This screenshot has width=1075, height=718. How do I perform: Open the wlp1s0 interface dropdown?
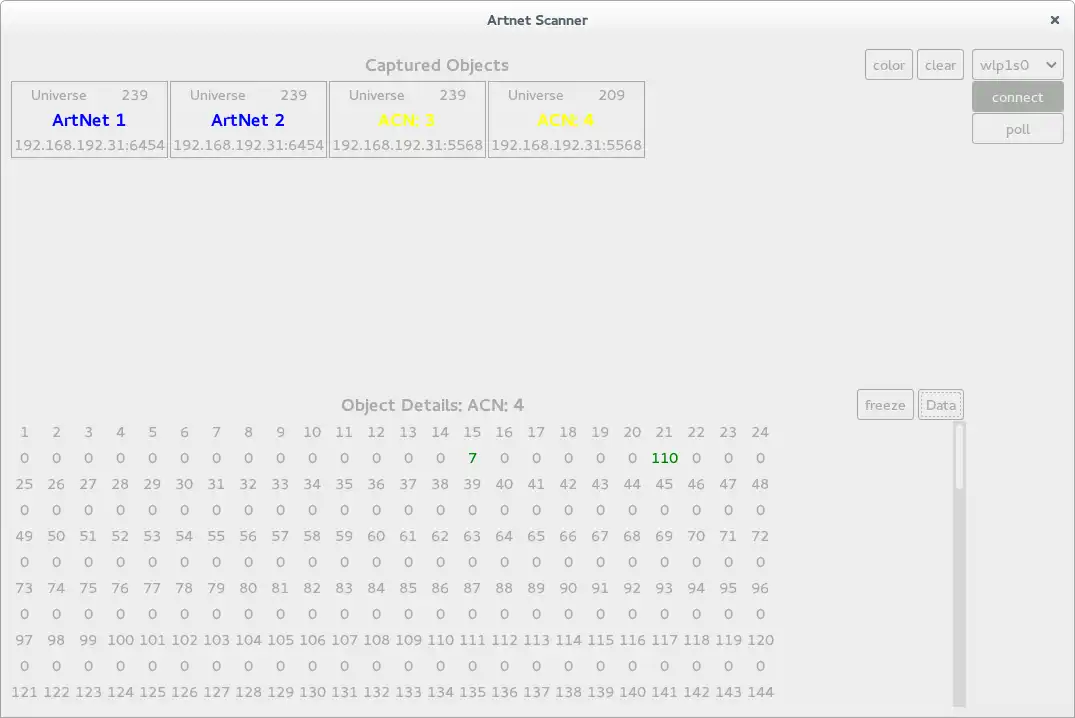[1017, 65]
